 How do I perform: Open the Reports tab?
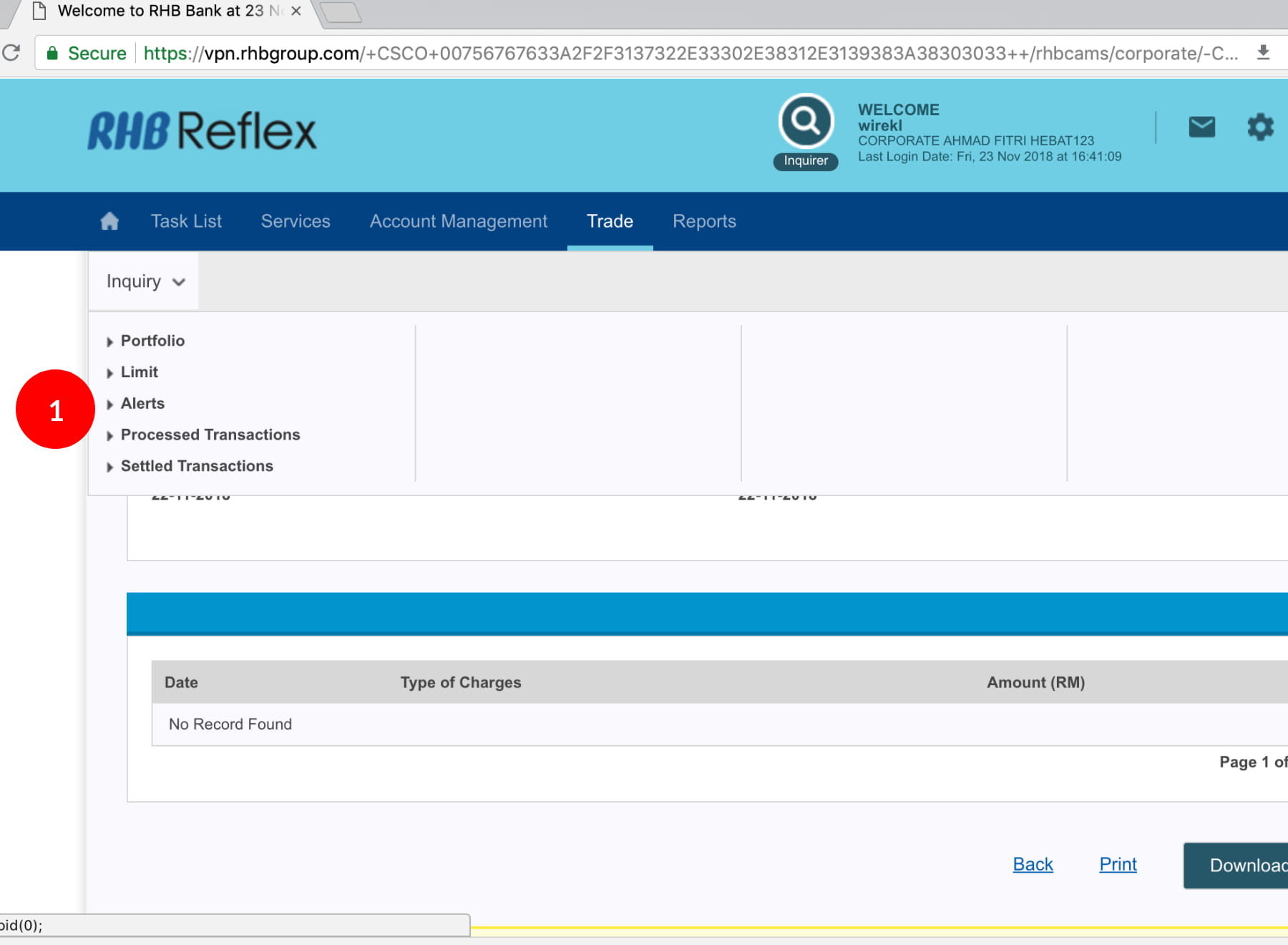click(704, 221)
